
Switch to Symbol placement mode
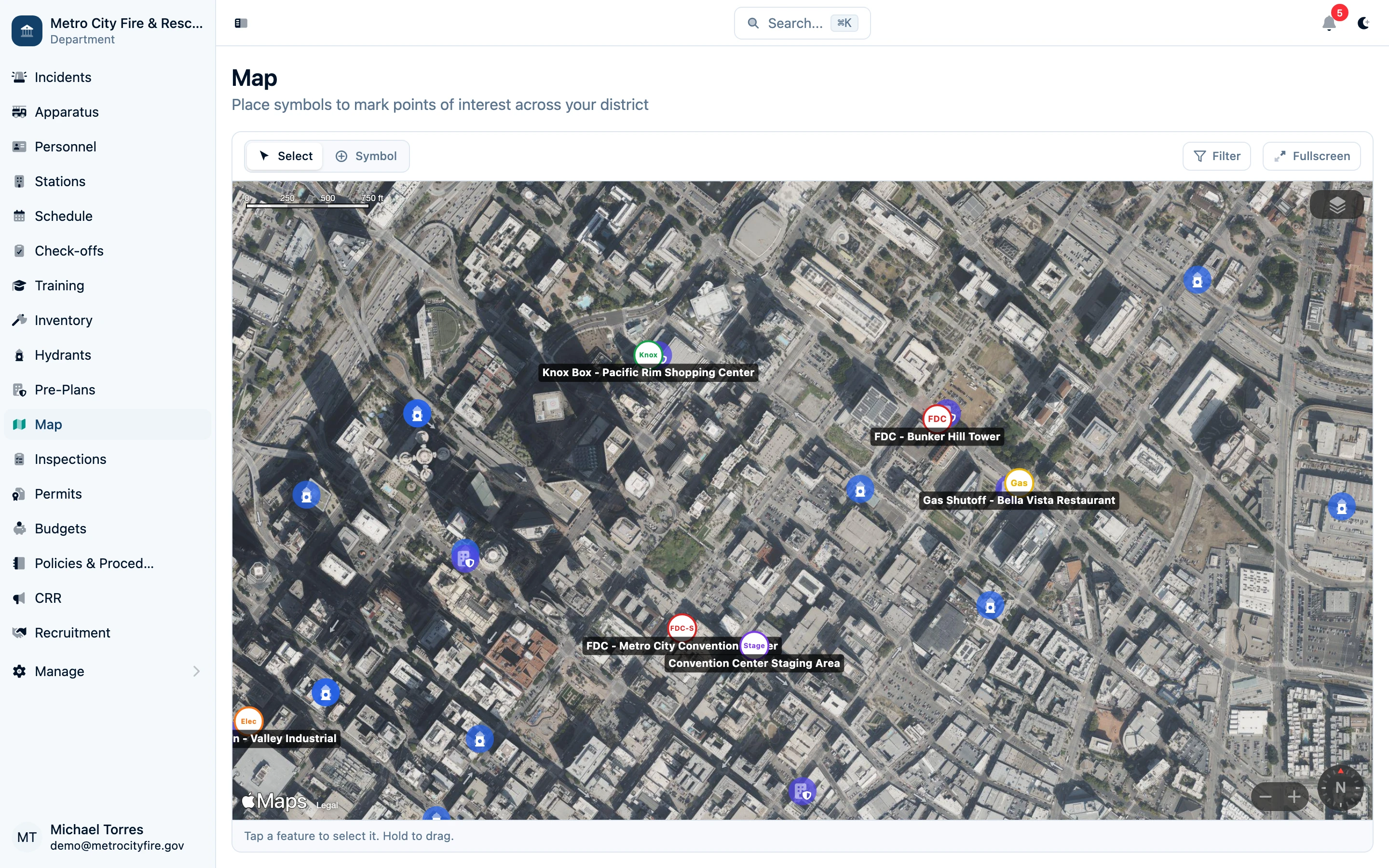[x=366, y=156]
